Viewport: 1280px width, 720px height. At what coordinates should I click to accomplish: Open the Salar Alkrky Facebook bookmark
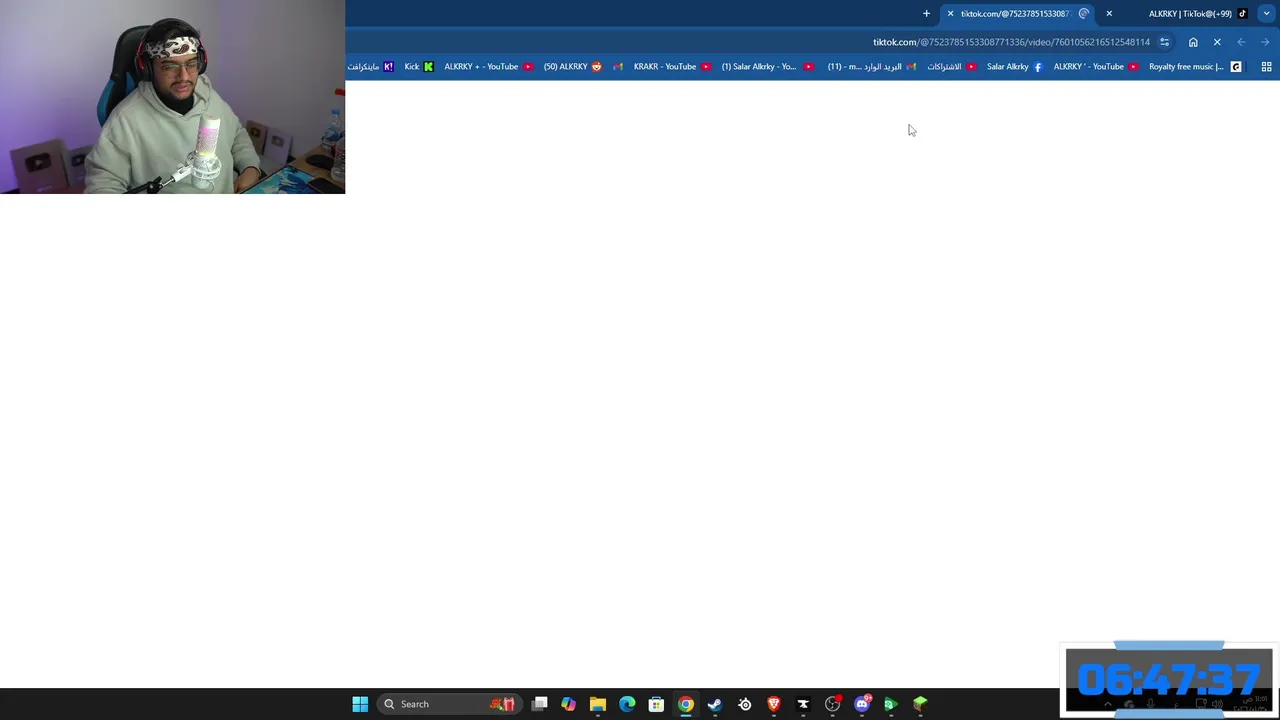click(x=1014, y=67)
